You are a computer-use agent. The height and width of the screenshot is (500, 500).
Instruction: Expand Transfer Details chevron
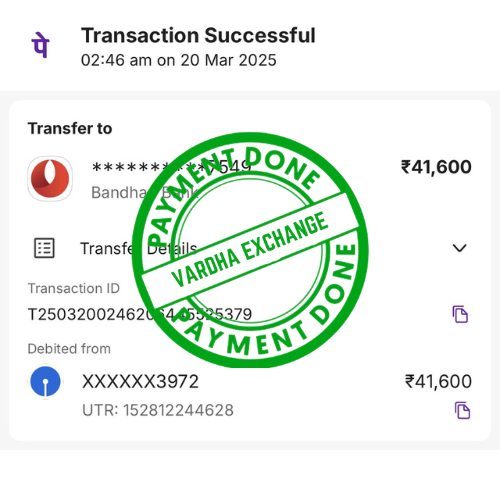(x=460, y=248)
